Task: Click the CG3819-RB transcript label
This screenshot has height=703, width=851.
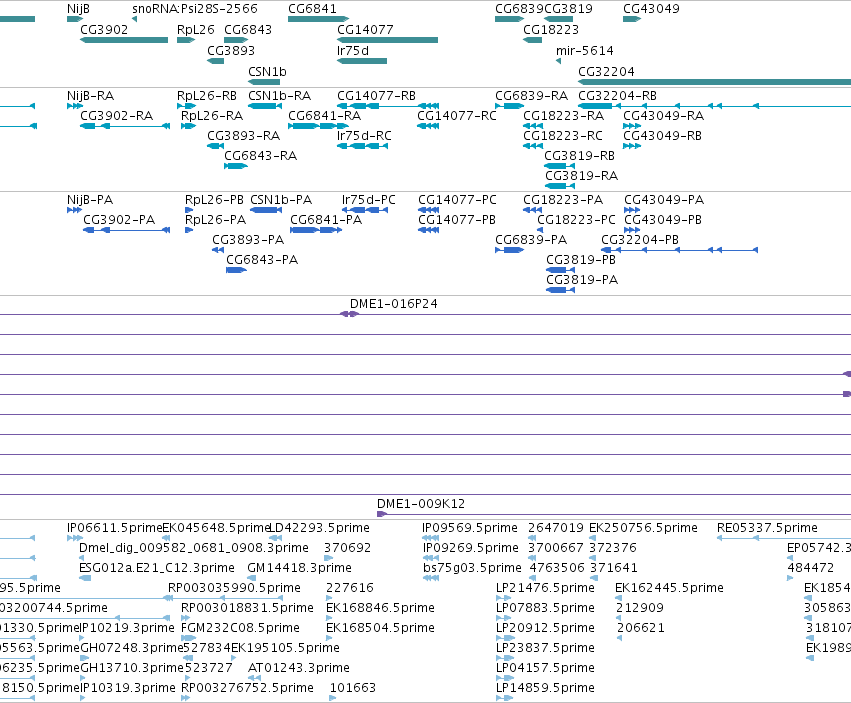Action: click(x=579, y=156)
